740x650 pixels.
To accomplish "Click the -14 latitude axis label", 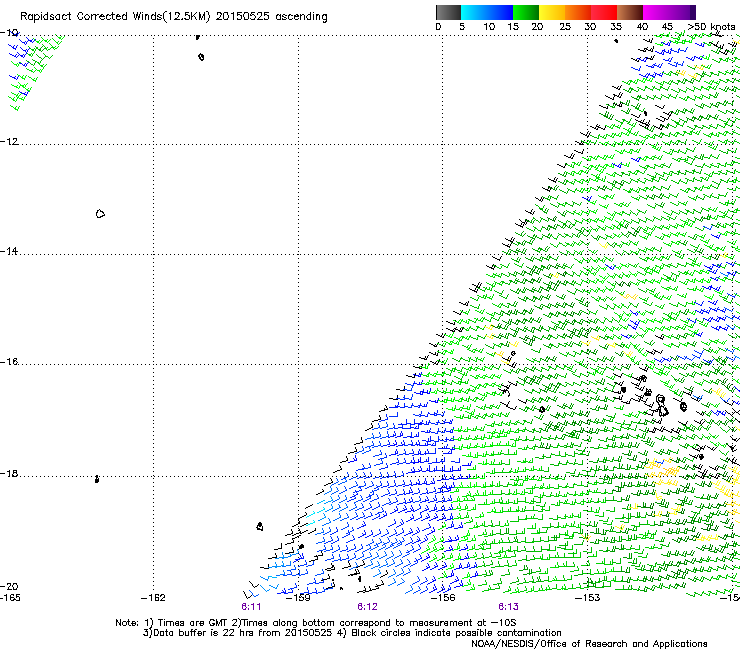I will (x=9, y=251).
